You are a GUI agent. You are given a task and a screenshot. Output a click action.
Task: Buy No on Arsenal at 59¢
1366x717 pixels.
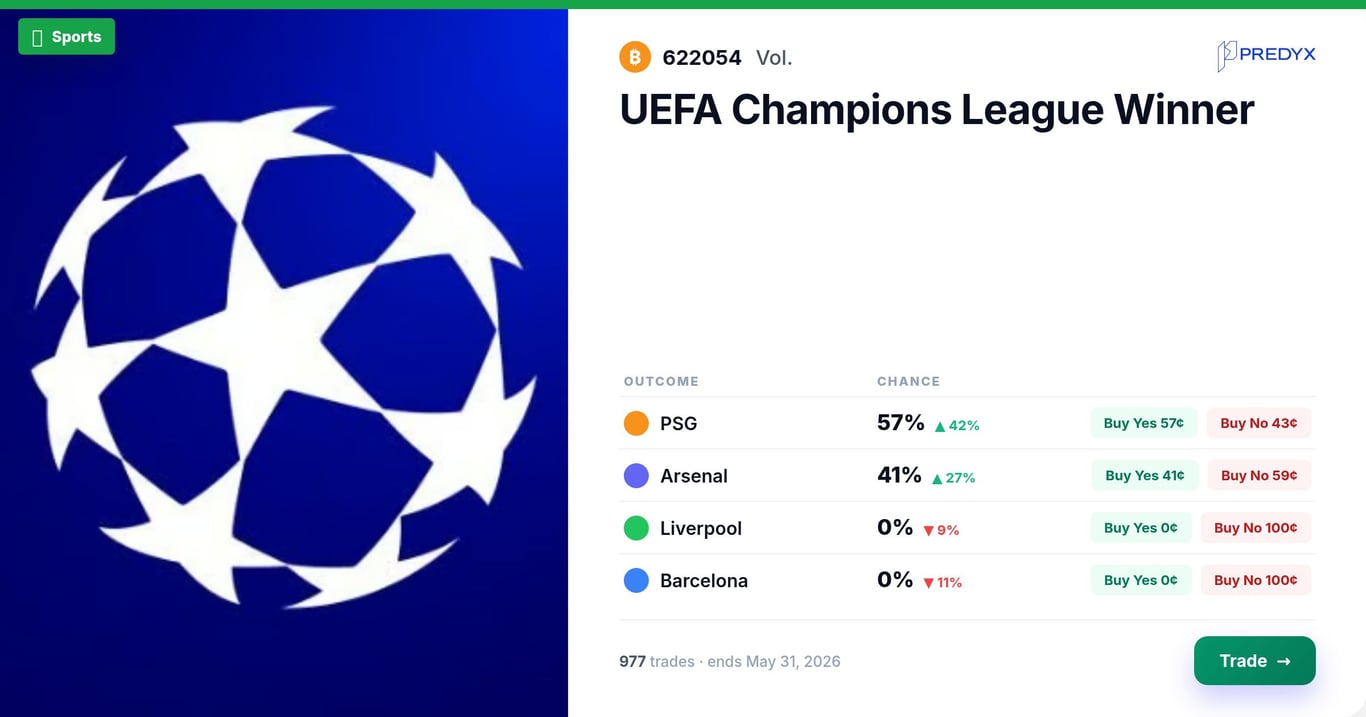tap(1259, 475)
